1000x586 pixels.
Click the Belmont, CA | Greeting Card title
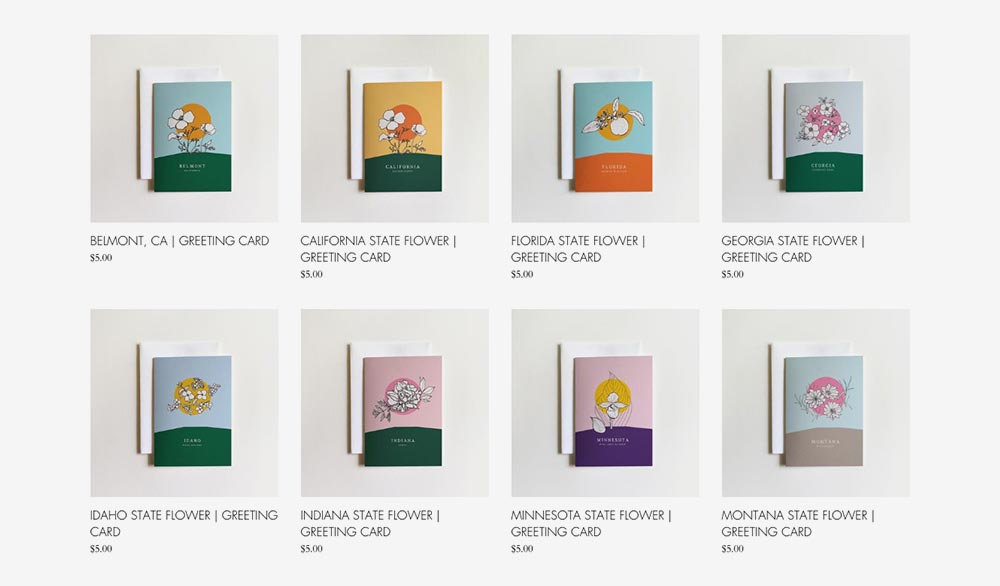click(x=180, y=241)
